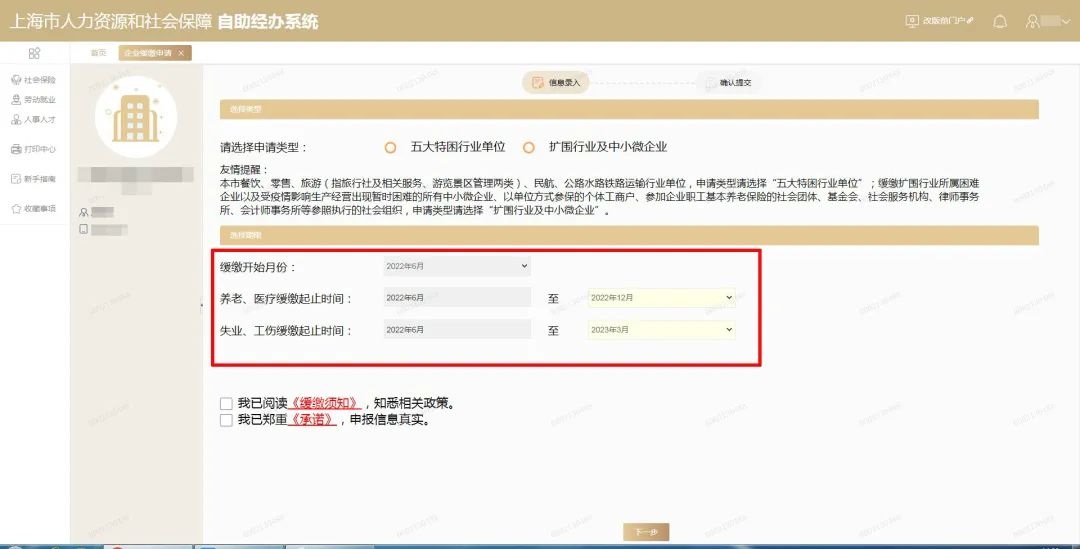Open the 缓缴开始月份 dropdown
The height and width of the screenshot is (549, 1080).
(457, 267)
